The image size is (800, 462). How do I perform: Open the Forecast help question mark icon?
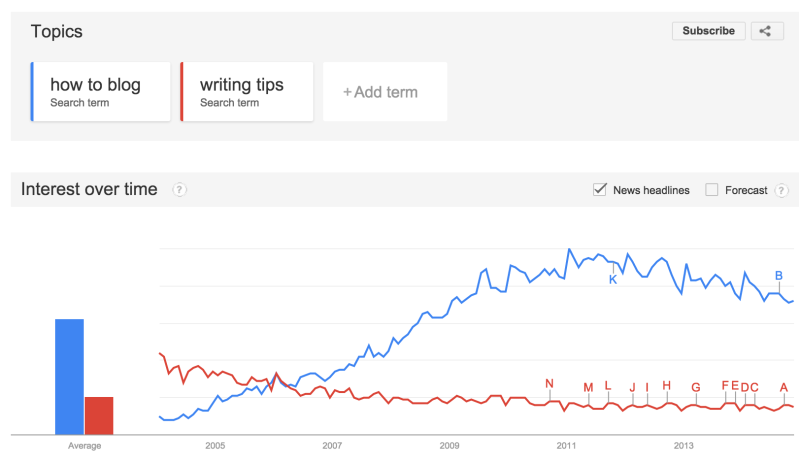tap(781, 190)
